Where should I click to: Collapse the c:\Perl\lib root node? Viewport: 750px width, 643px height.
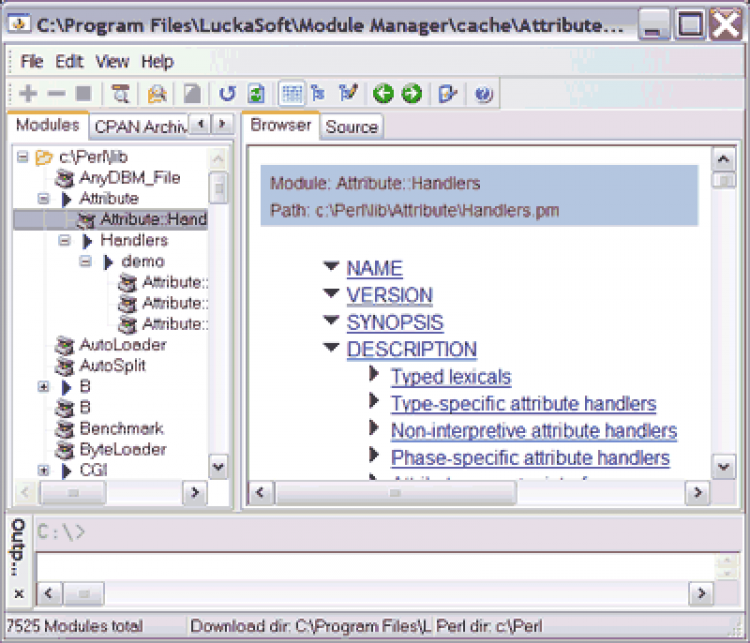pos(22,157)
